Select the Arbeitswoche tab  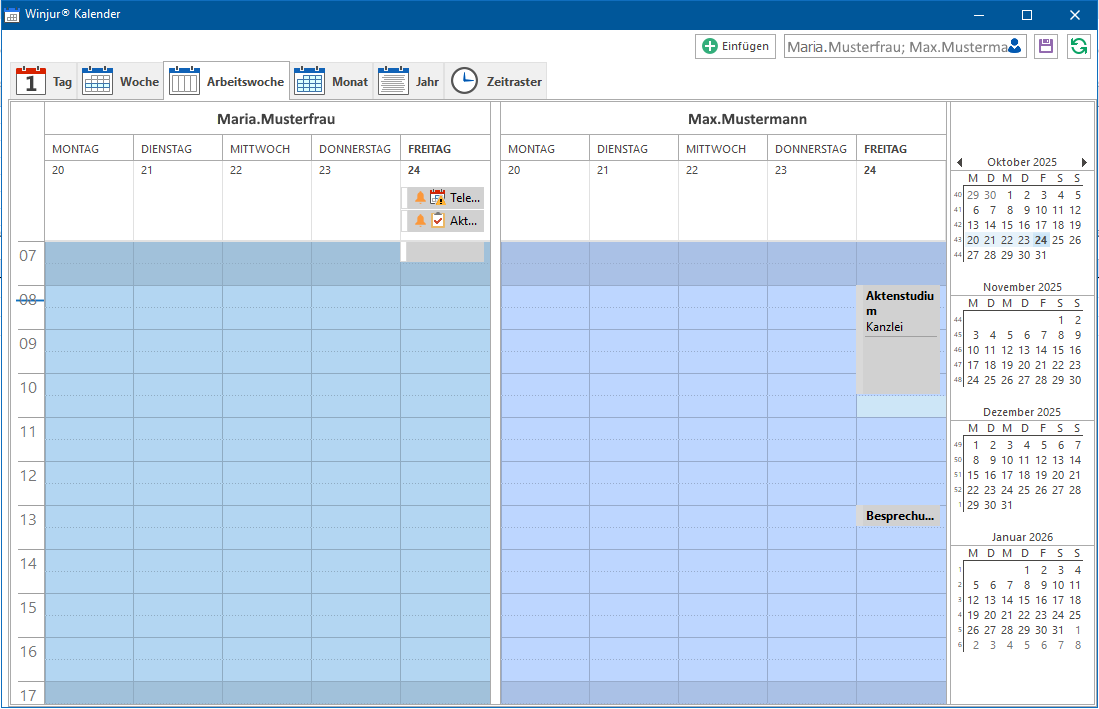226,81
